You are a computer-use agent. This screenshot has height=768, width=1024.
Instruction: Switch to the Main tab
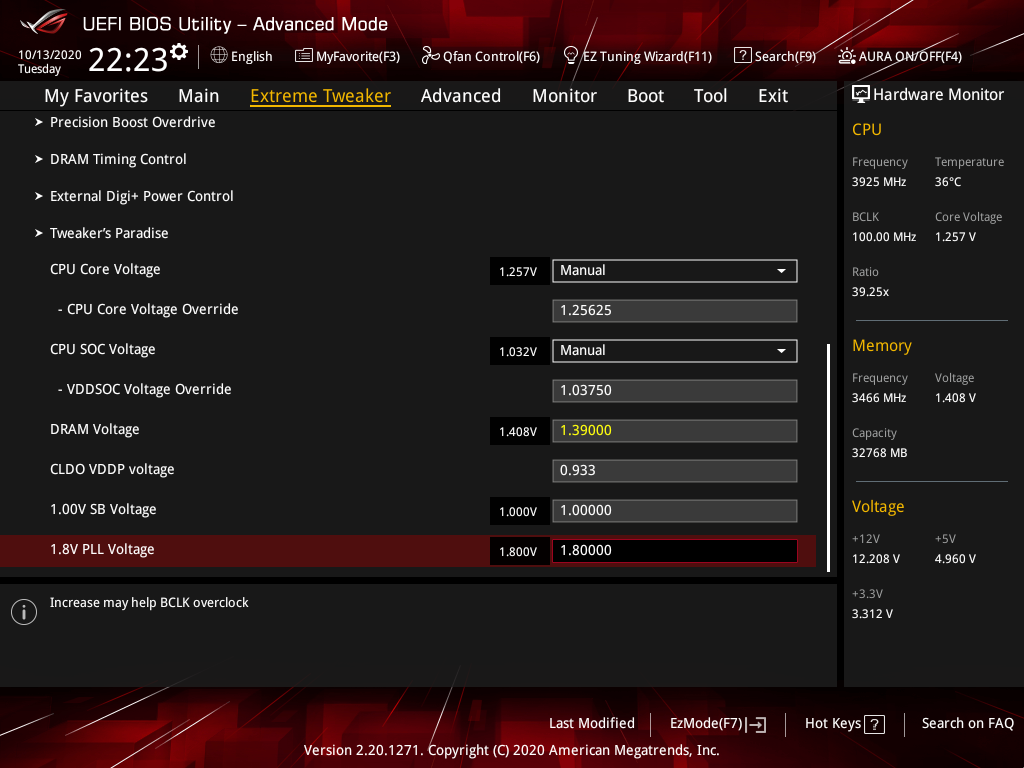(x=199, y=96)
